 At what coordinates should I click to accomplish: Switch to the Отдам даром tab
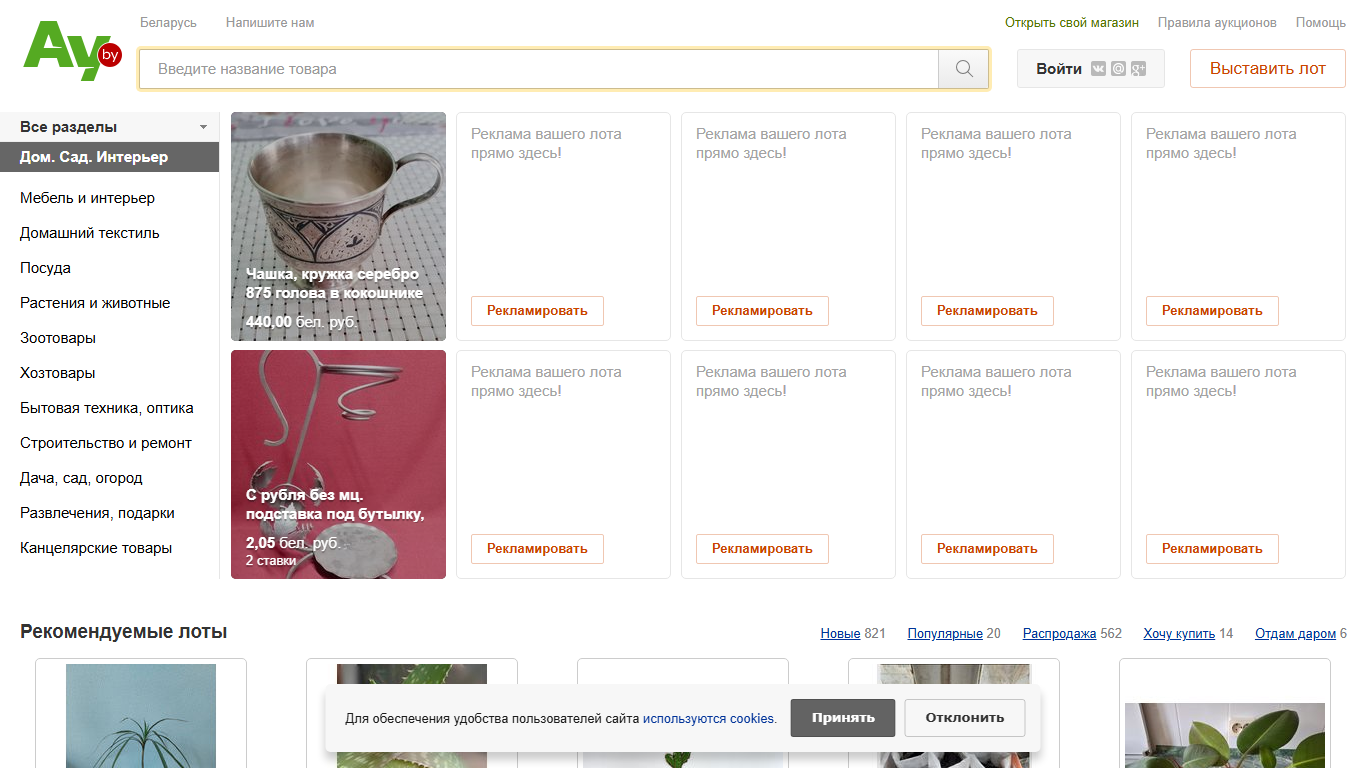click(x=1295, y=633)
